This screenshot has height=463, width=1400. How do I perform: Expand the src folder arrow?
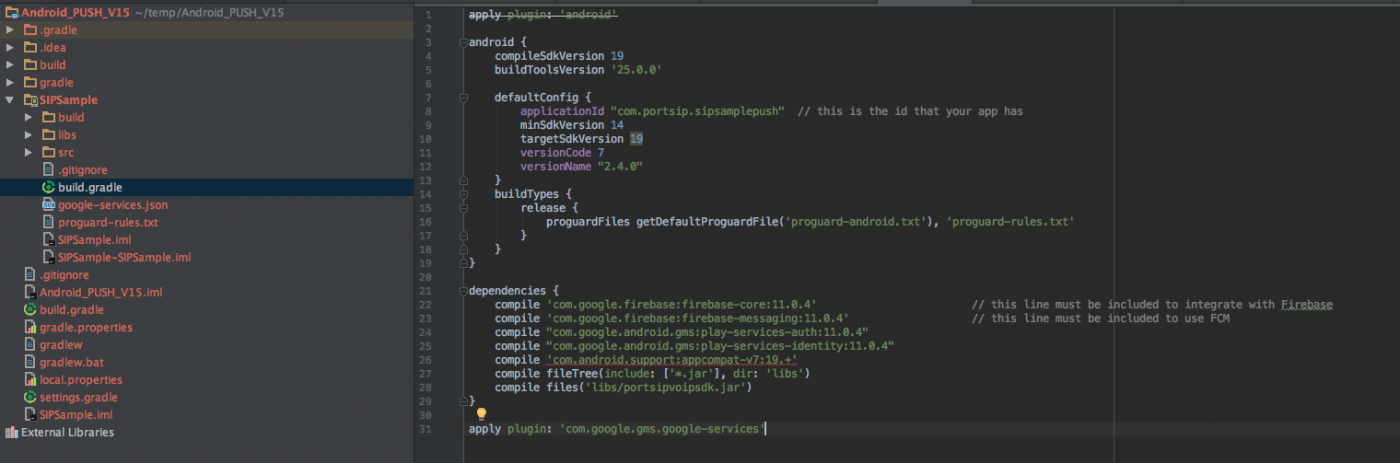pyautogui.click(x=28, y=152)
